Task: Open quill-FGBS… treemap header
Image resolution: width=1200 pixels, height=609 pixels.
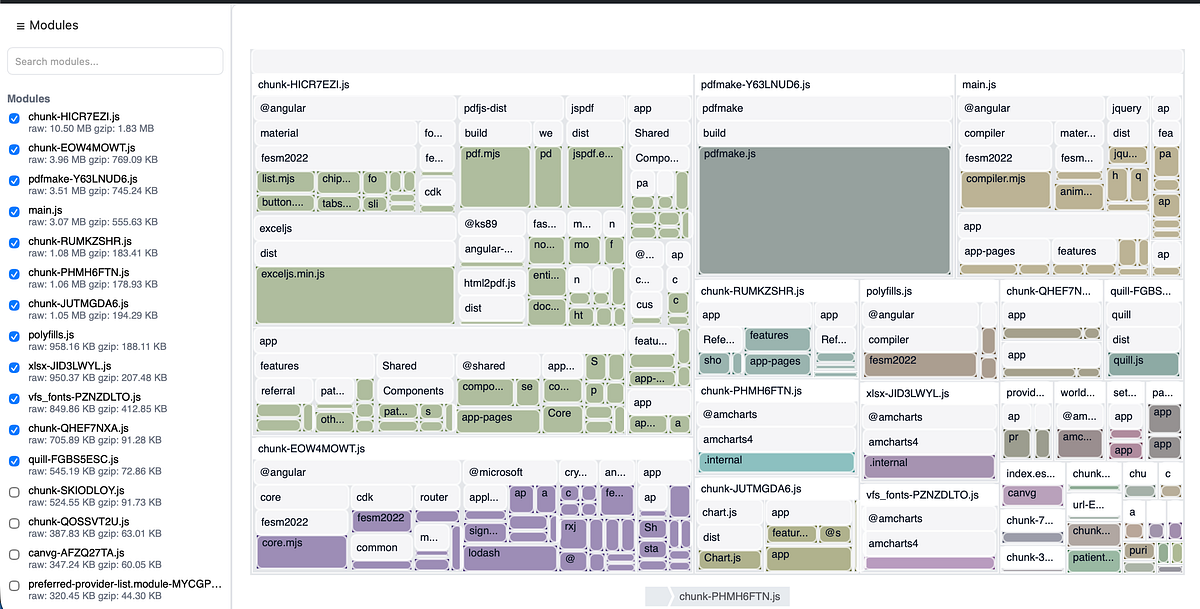Action: [1144, 291]
